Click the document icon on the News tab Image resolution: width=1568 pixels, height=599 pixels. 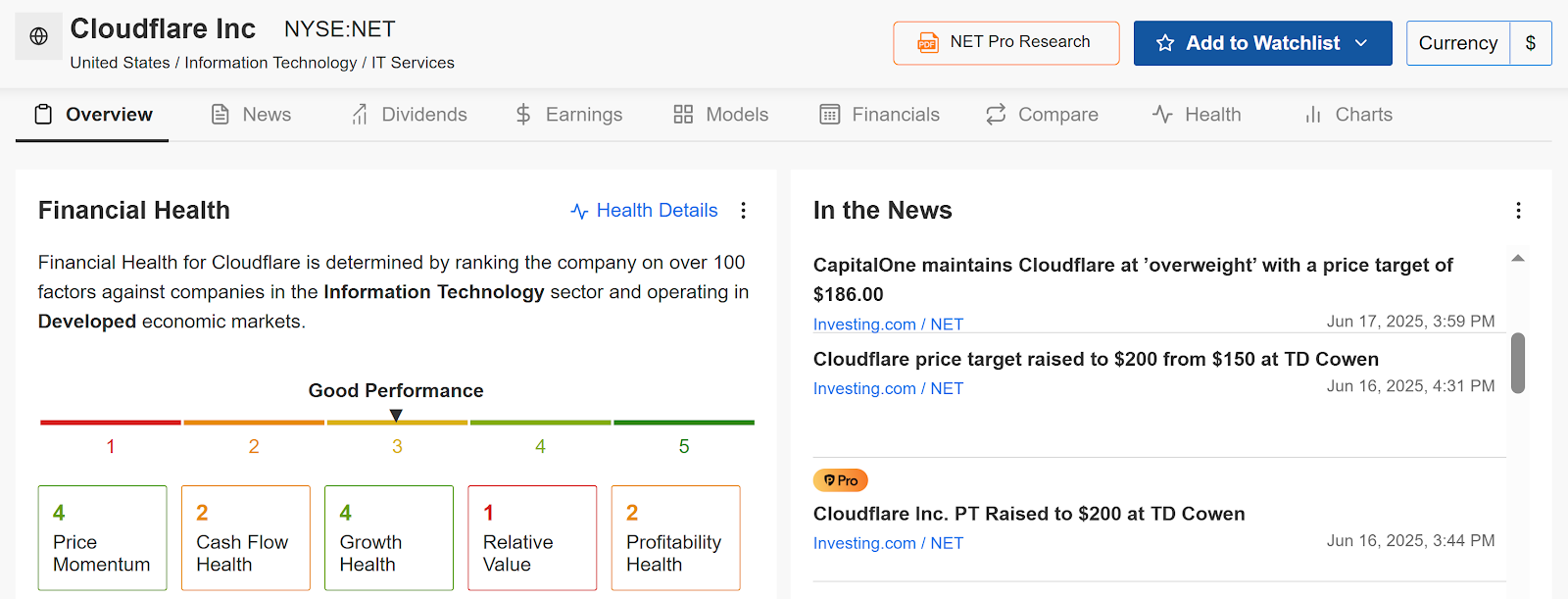(x=220, y=115)
